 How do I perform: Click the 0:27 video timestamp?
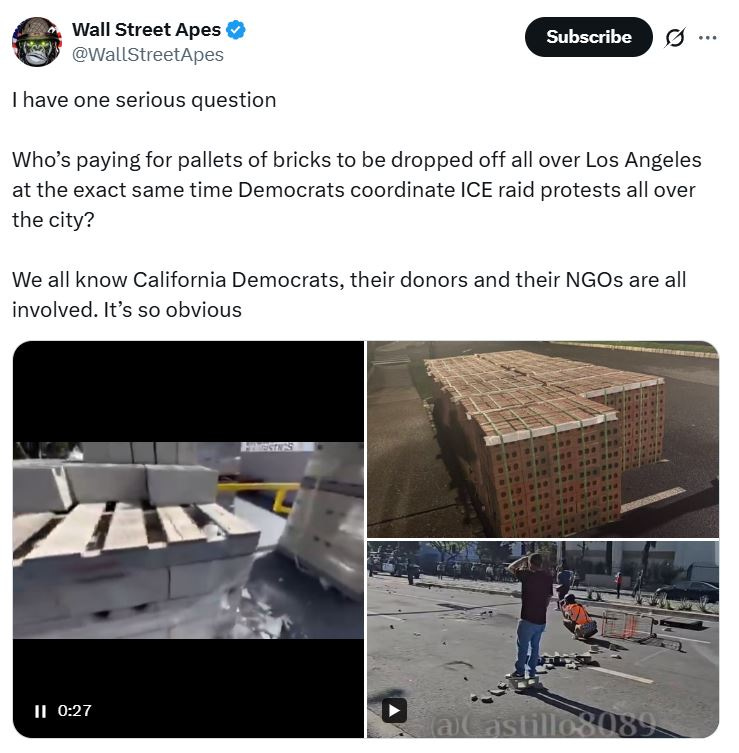click(x=74, y=711)
